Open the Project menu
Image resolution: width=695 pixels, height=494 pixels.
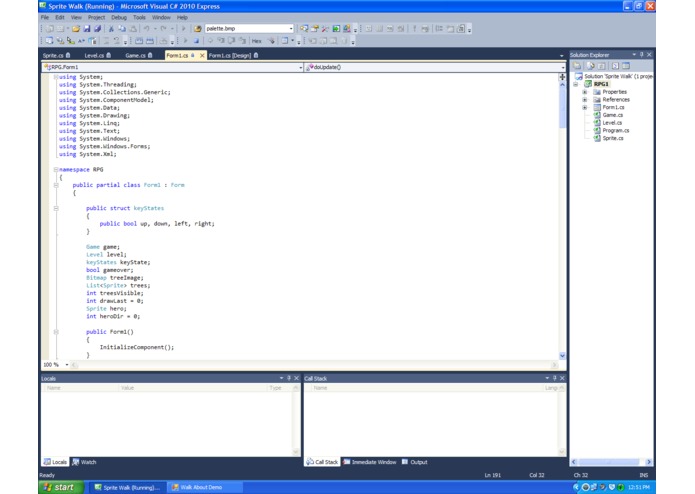pyautogui.click(x=96, y=17)
